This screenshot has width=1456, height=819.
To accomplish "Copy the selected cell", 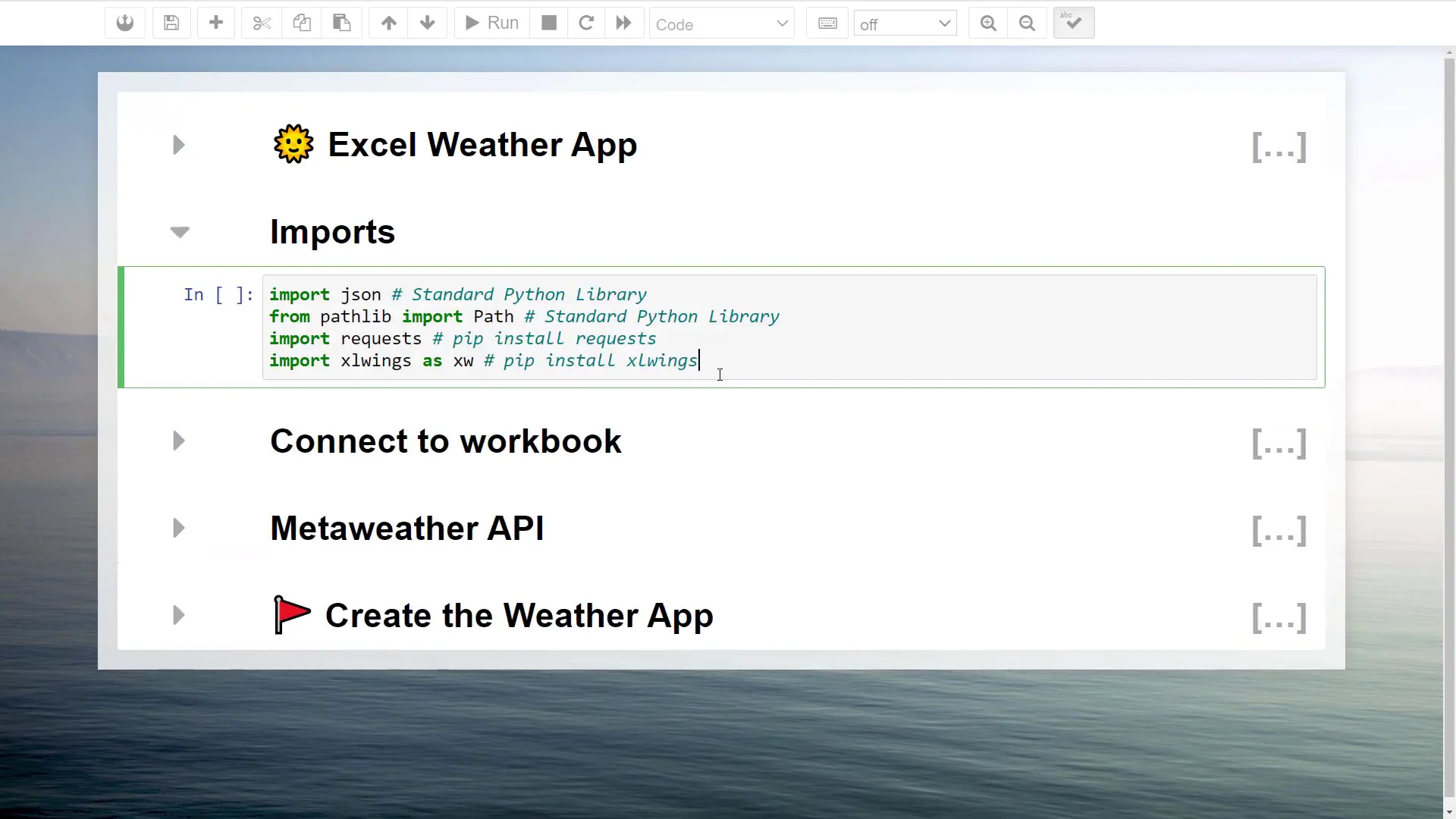I will point(302,23).
